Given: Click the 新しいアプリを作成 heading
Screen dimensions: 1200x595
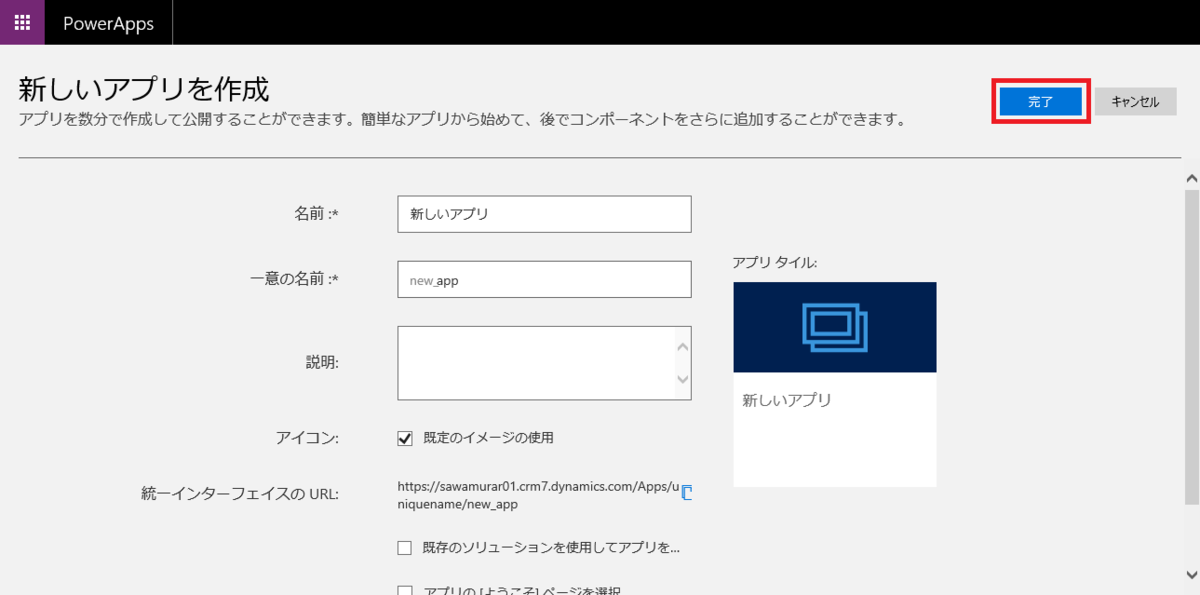Looking at the screenshot, I should click(x=144, y=88).
